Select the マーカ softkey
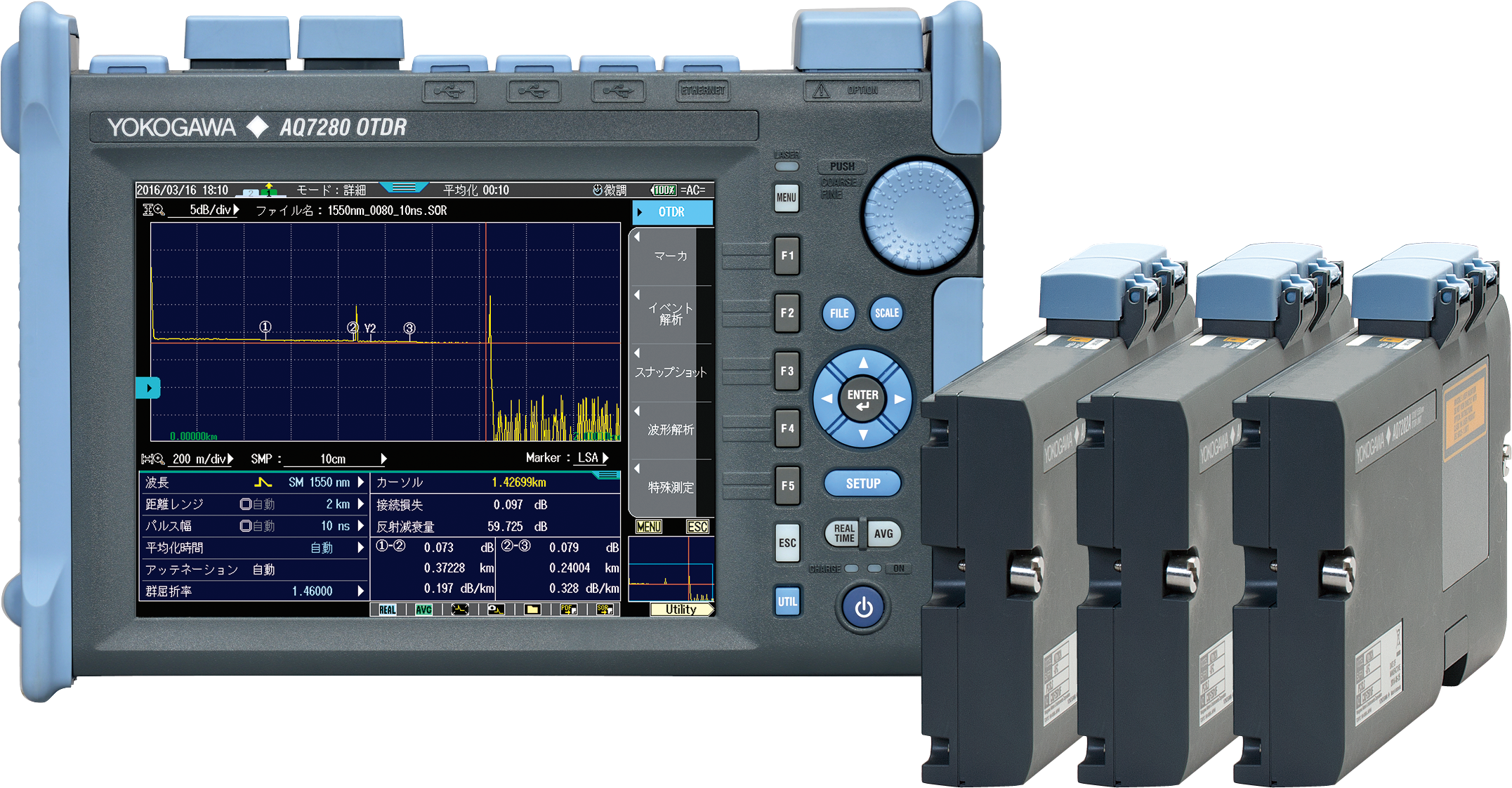Screen dimensions: 1512x788 671,256
